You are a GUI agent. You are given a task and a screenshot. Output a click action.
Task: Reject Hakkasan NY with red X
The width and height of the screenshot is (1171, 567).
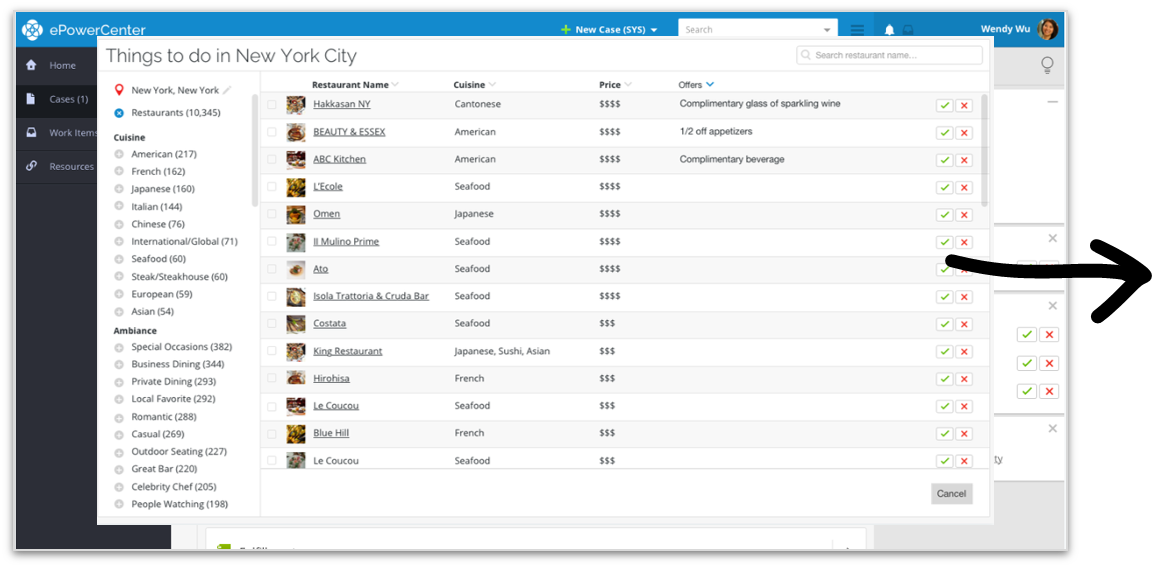pos(964,105)
